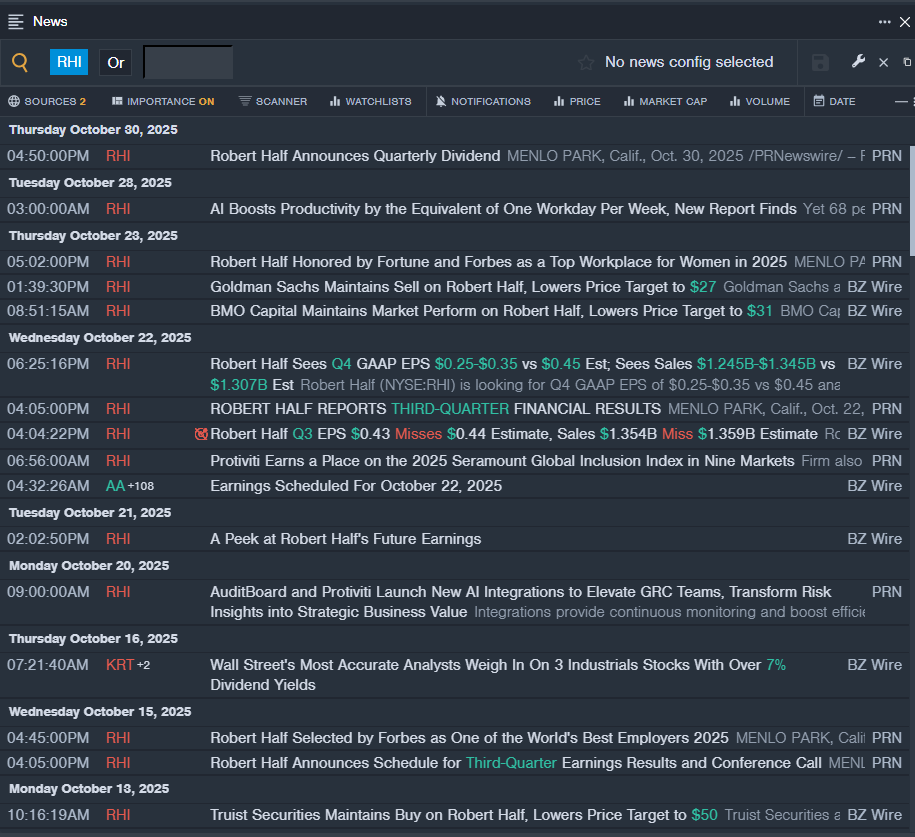Star the current news config as favorite
Viewport: 915px width, 837px height.
click(x=586, y=63)
